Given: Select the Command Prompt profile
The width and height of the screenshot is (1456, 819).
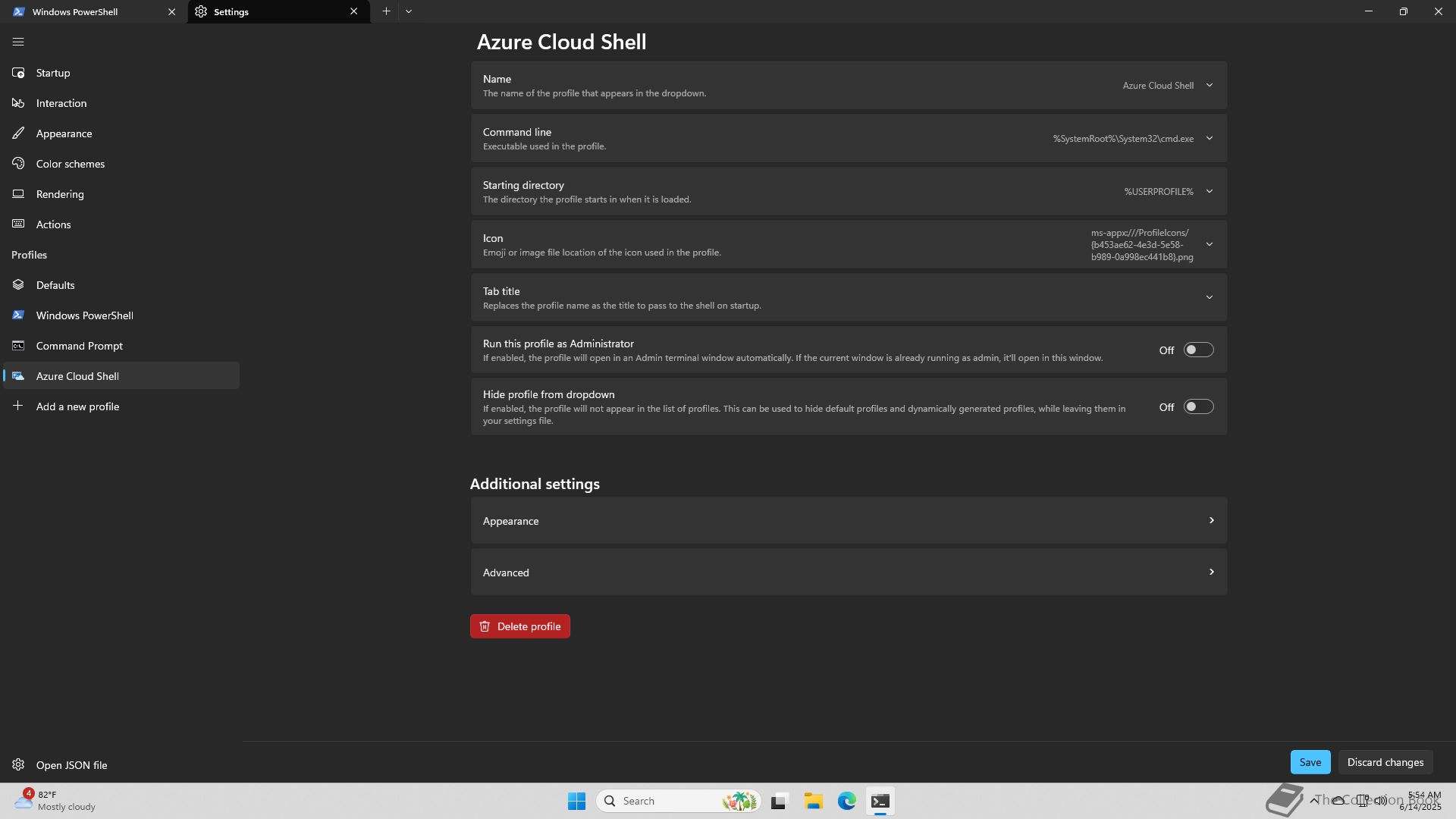Looking at the screenshot, I should pos(79,346).
